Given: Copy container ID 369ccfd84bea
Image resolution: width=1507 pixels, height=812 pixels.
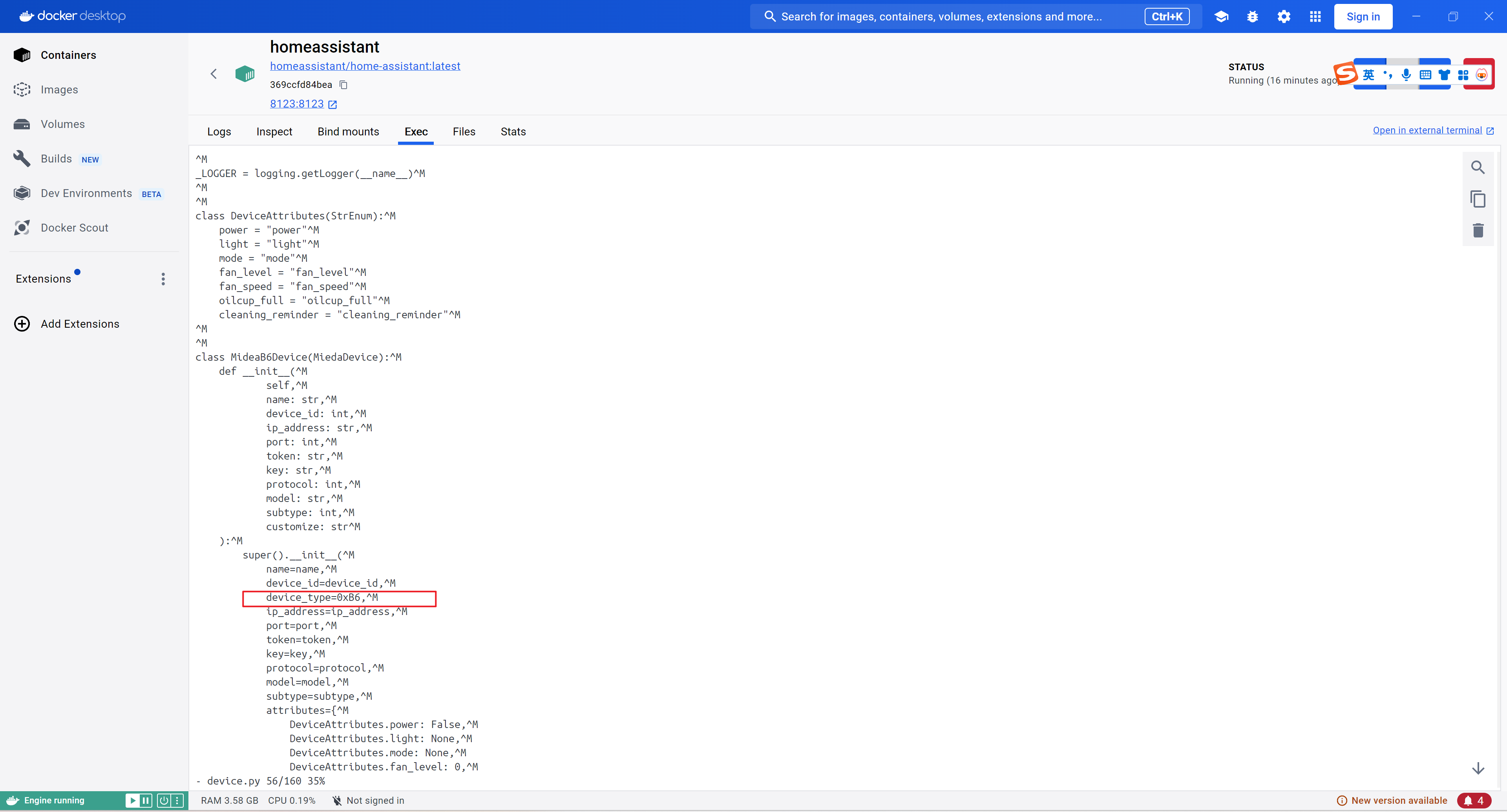Looking at the screenshot, I should (344, 85).
